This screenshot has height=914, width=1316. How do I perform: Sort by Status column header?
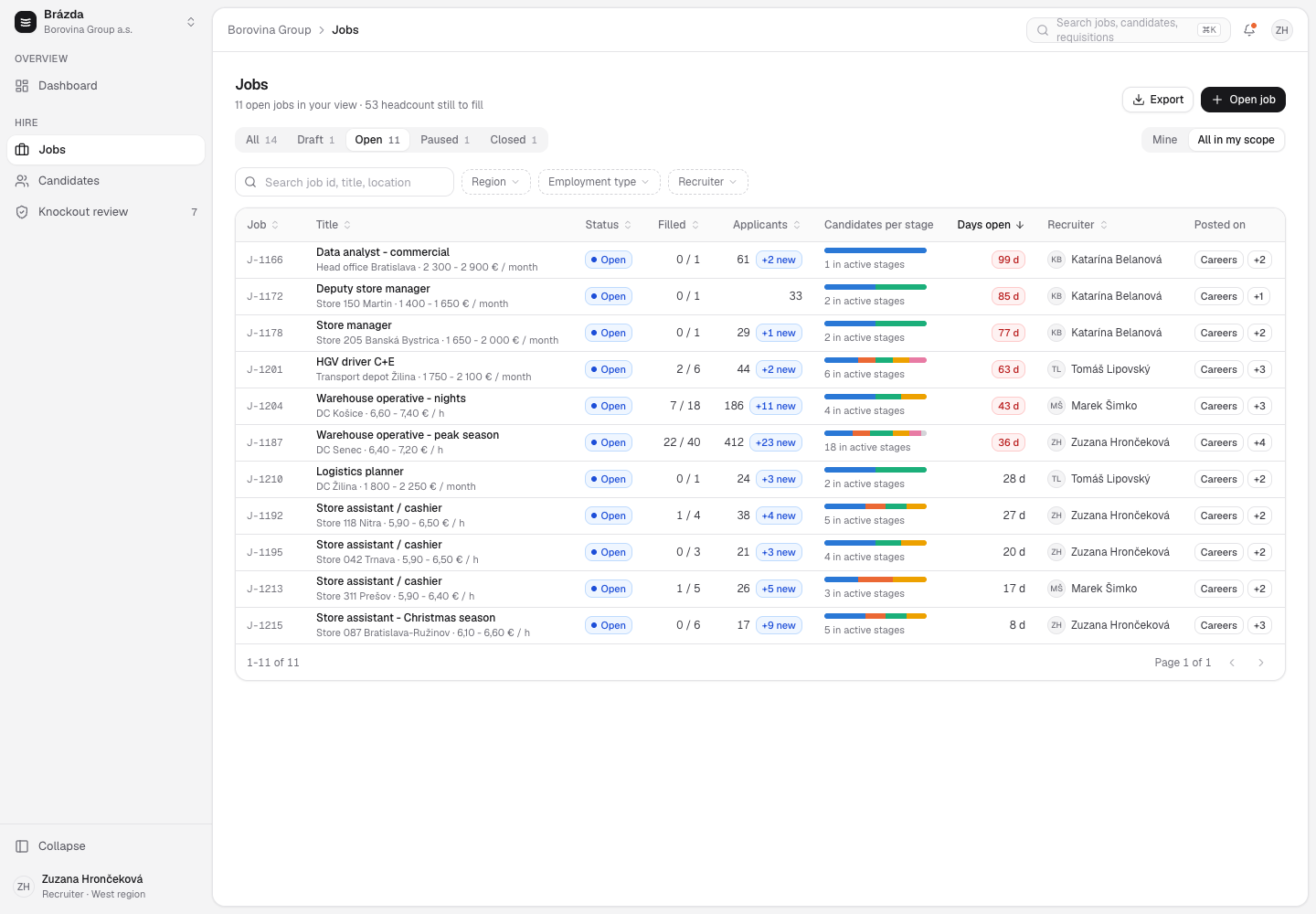point(608,225)
